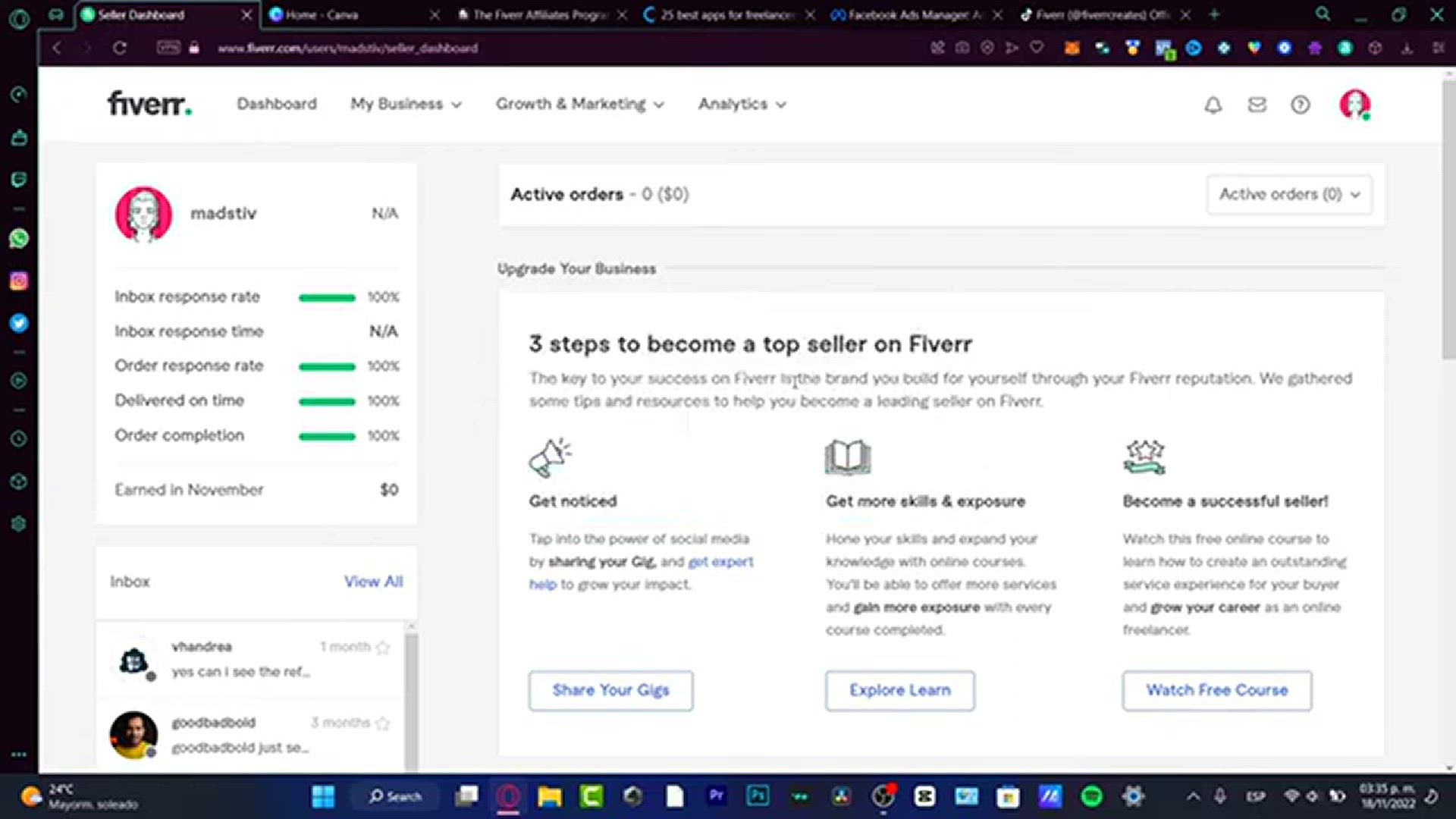The image size is (1456, 819).
Task: Open View All inbox link
Action: pyautogui.click(x=373, y=582)
